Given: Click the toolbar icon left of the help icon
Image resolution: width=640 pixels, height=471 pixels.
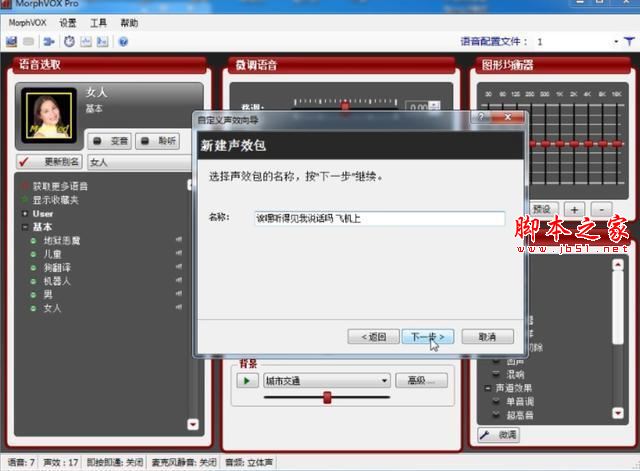Looking at the screenshot, I should tap(102, 41).
